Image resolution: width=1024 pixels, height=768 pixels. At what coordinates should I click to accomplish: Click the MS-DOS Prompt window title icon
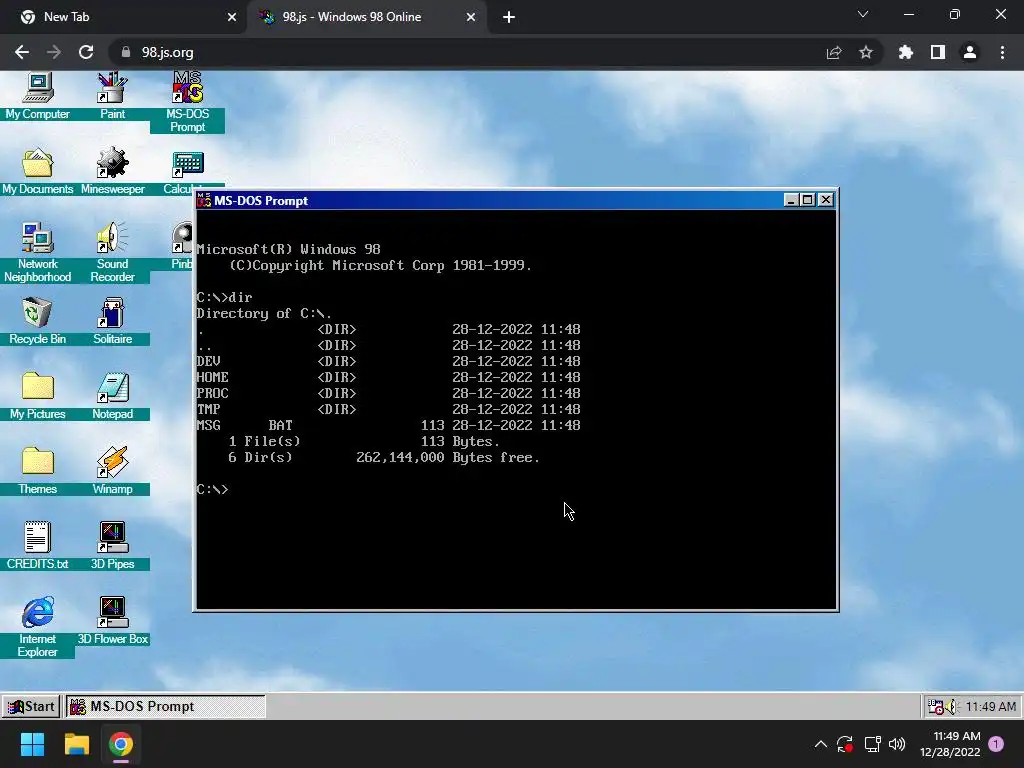[x=204, y=200]
